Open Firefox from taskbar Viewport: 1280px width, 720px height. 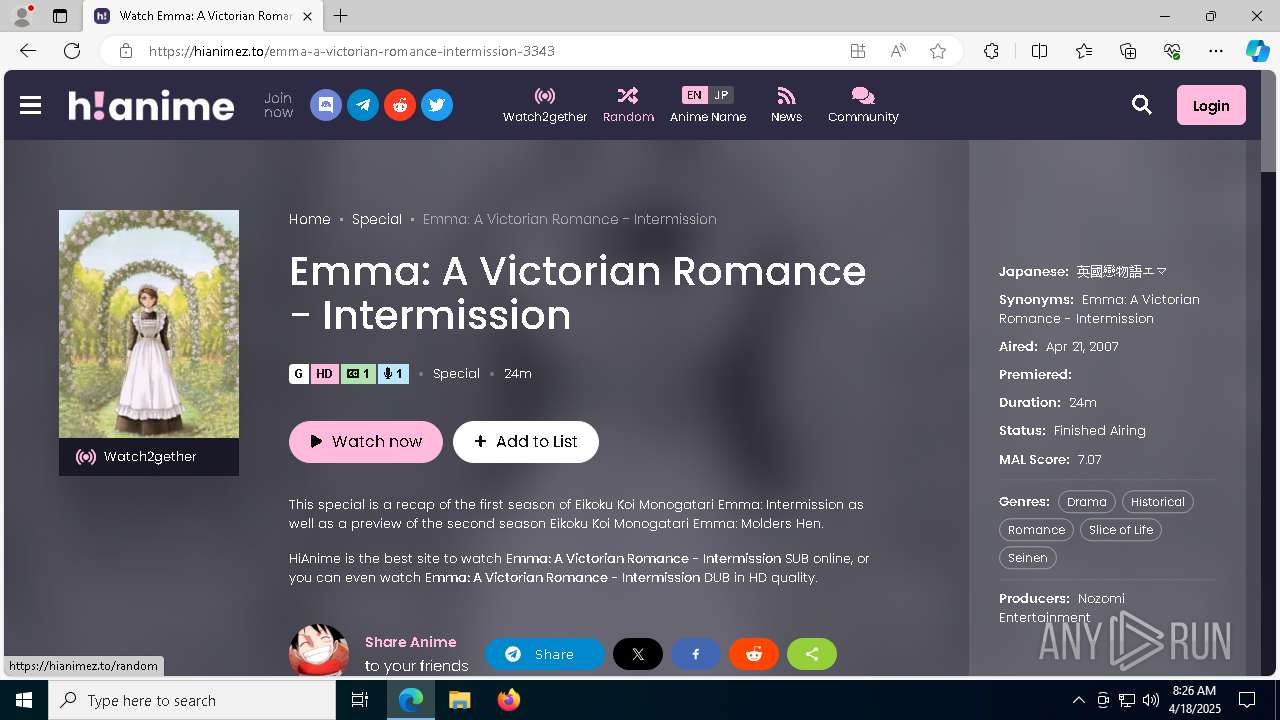click(x=508, y=700)
